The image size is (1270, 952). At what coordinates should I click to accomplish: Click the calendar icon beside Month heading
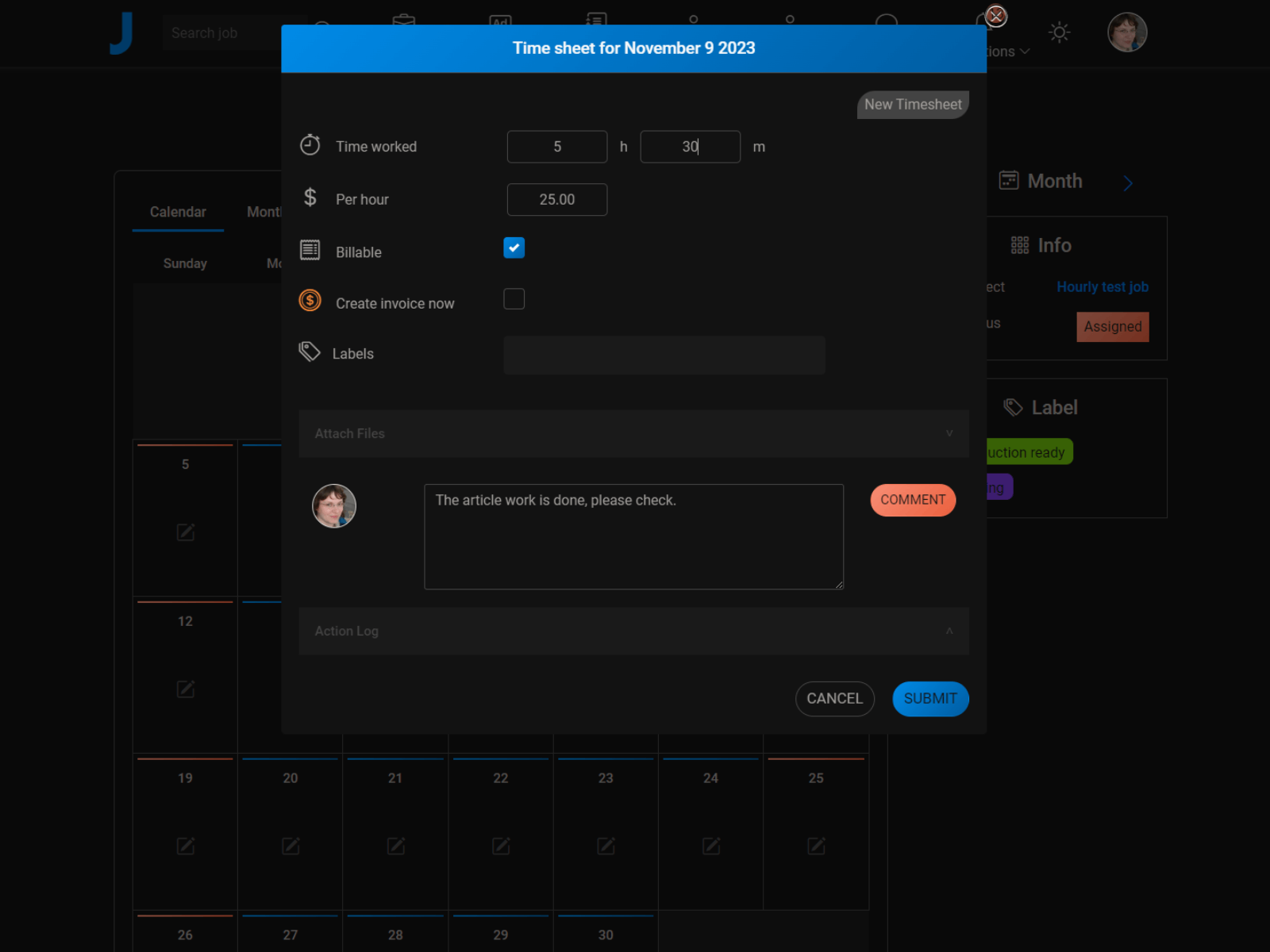point(1009,180)
